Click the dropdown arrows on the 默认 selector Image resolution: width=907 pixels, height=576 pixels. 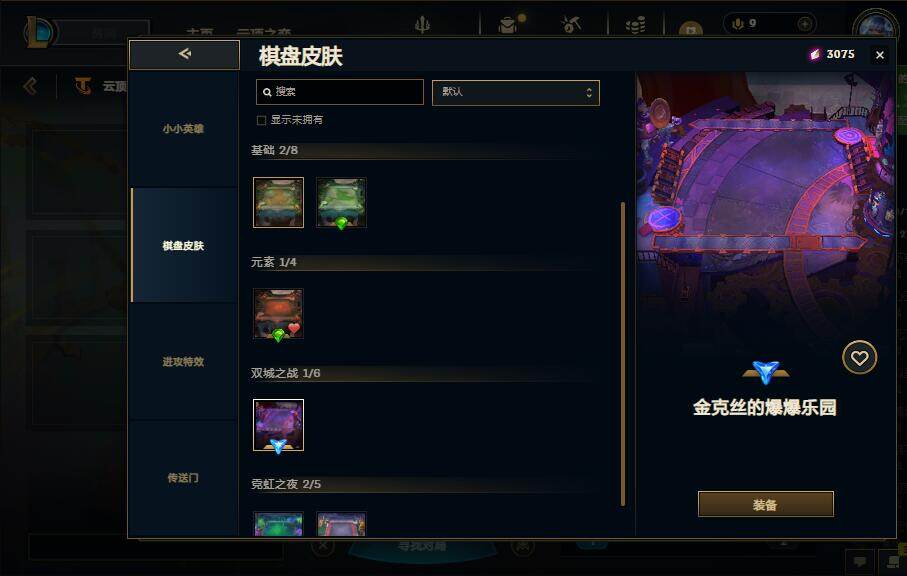pyautogui.click(x=589, y=93)
